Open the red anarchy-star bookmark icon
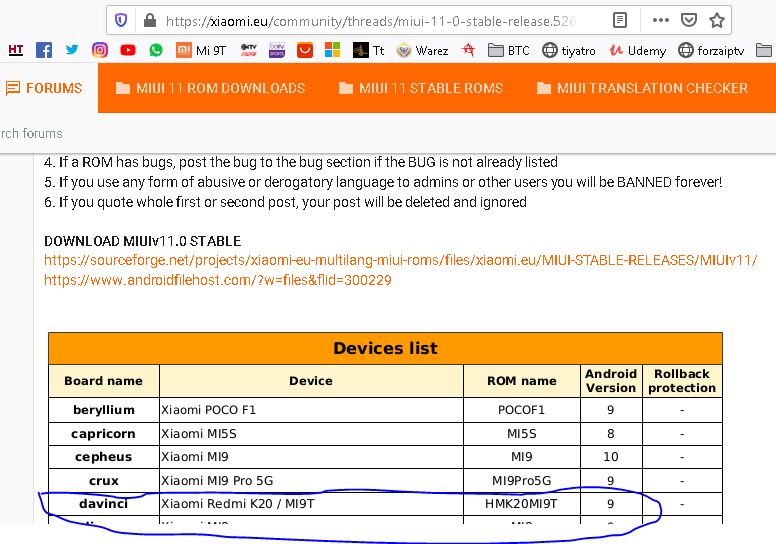 click(468, 50)
